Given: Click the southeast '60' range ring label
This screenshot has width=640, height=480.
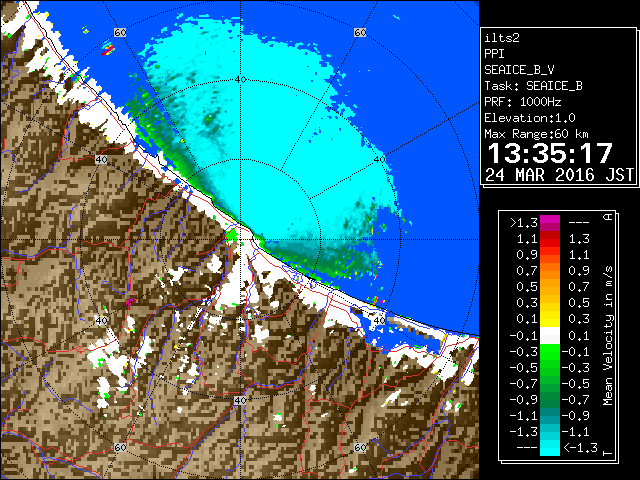Looking at the screenshot, I should coord(360,447).
